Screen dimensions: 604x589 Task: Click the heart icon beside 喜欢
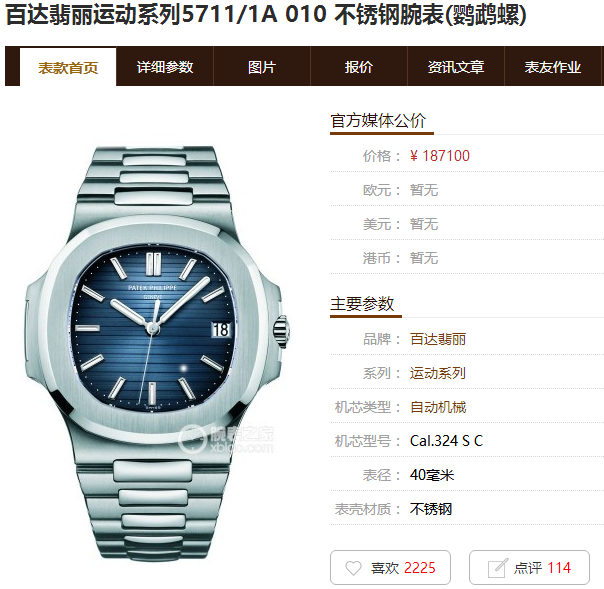click(x=353, y=568)
